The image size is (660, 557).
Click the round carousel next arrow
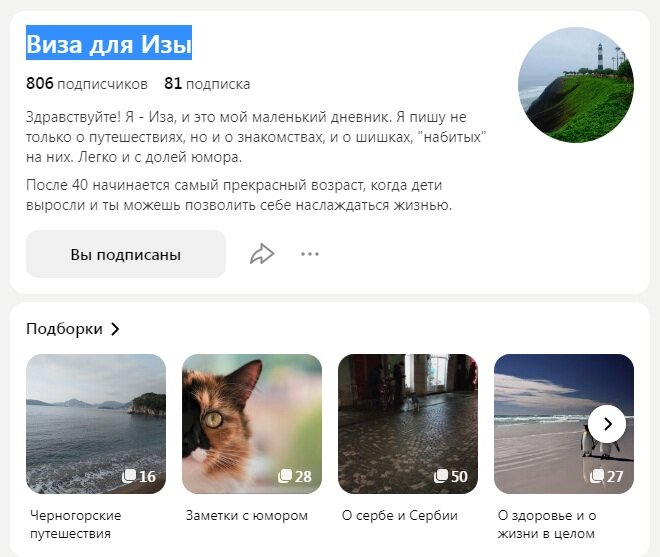[x=607, y=424]
